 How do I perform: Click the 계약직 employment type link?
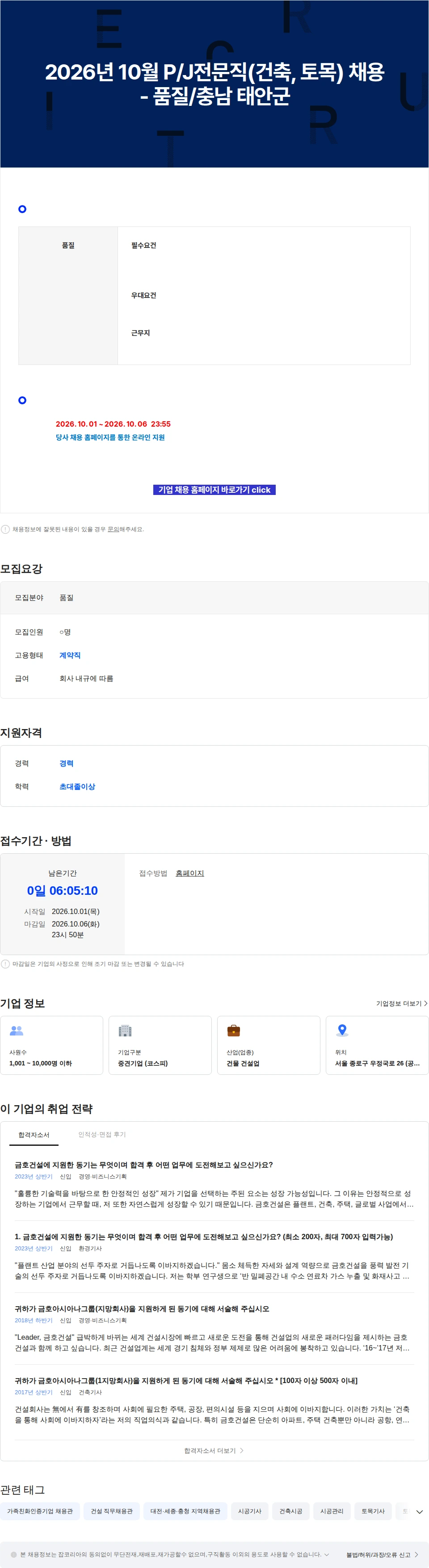70,655
